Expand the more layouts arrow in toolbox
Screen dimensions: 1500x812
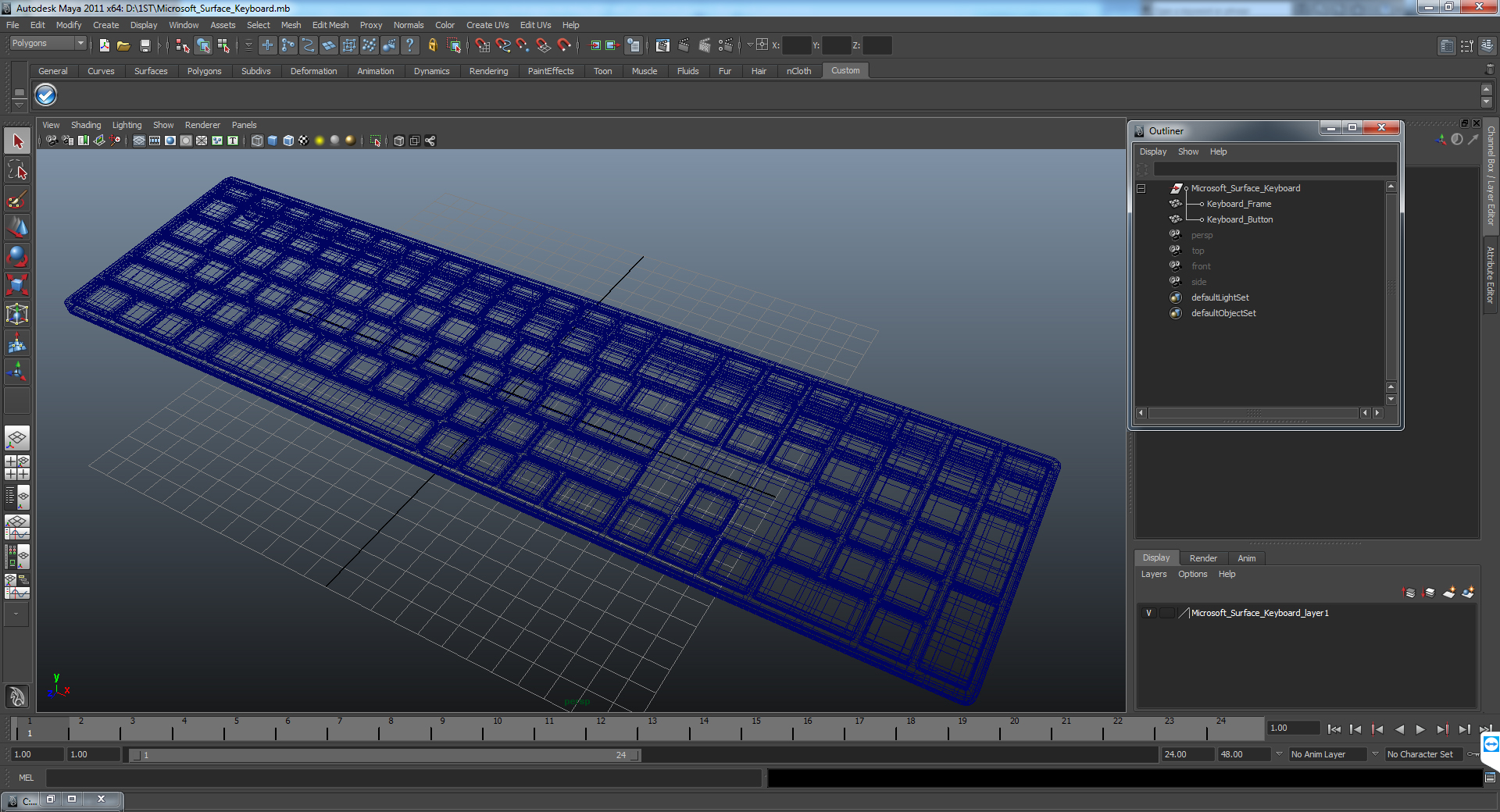16,614
